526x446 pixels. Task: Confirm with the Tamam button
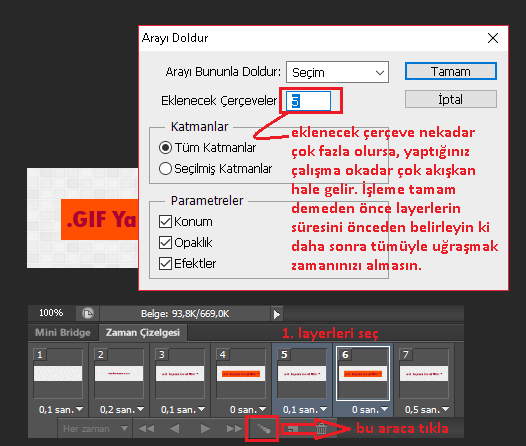coord(451,71)
